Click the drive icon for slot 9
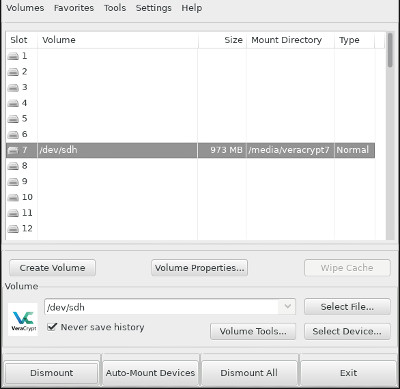 coord(13,181)
